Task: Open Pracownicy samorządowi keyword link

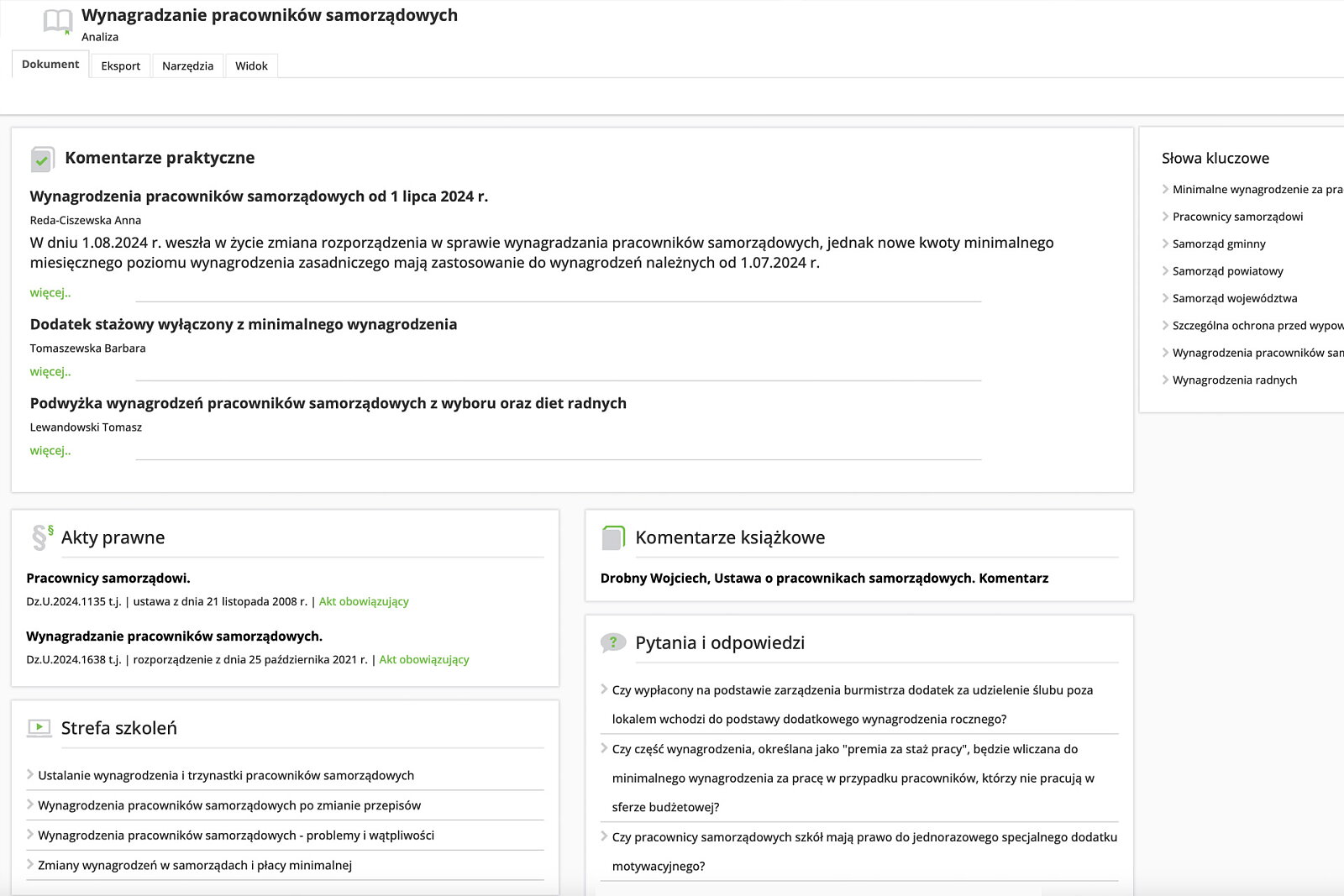Action: click(x=1237, y=217)
